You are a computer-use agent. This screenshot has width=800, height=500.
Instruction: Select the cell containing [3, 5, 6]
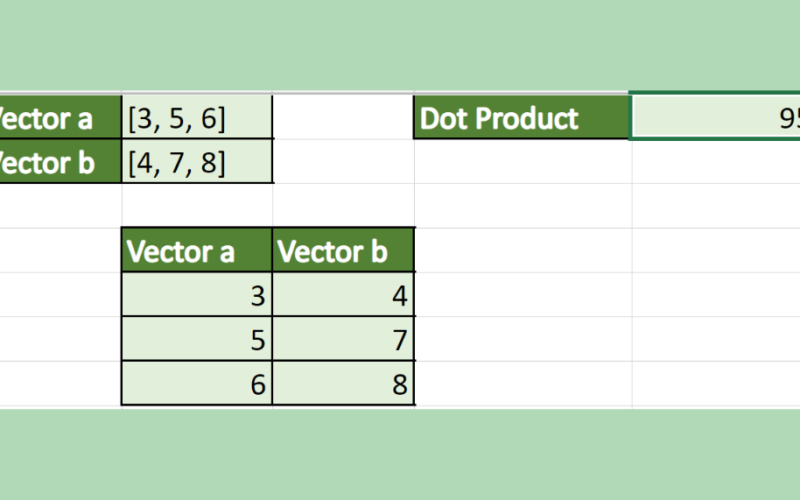point(197,118)
